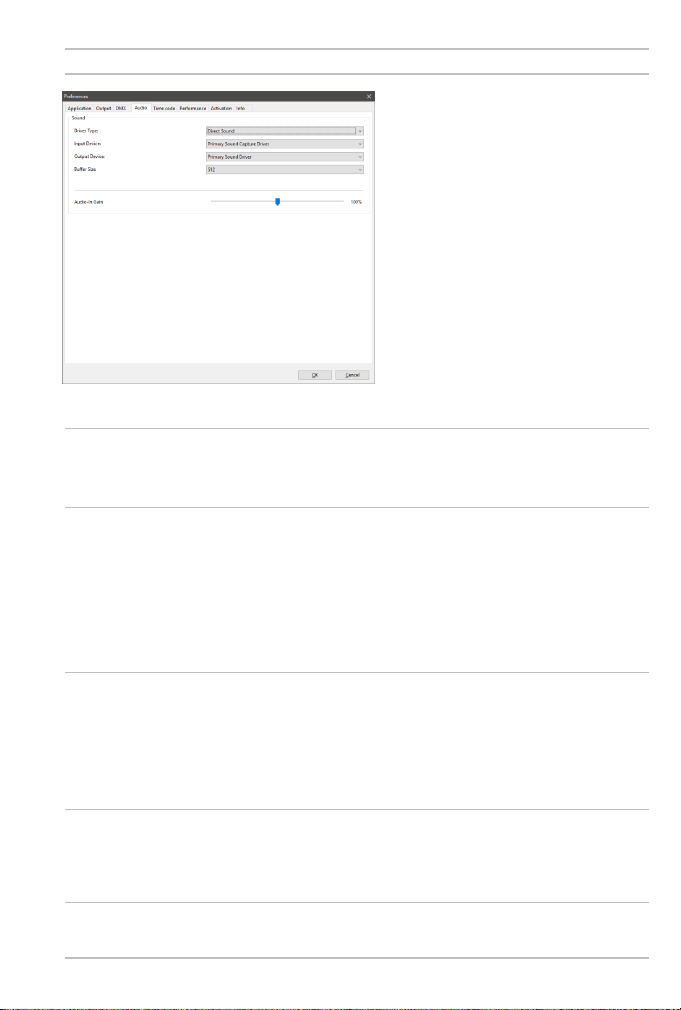Select the Audio tab
681x1010 pixels.
point(140,108)
